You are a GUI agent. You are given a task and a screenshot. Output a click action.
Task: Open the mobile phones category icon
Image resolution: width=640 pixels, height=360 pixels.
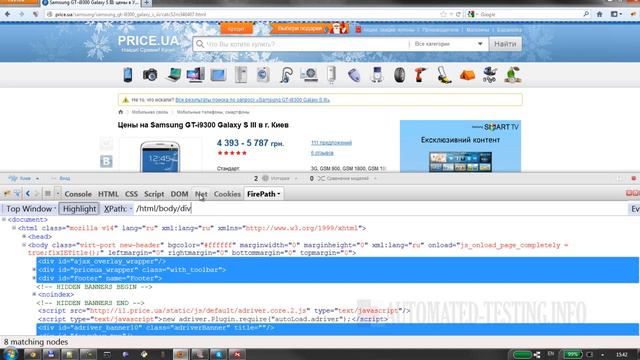point(128,75)
